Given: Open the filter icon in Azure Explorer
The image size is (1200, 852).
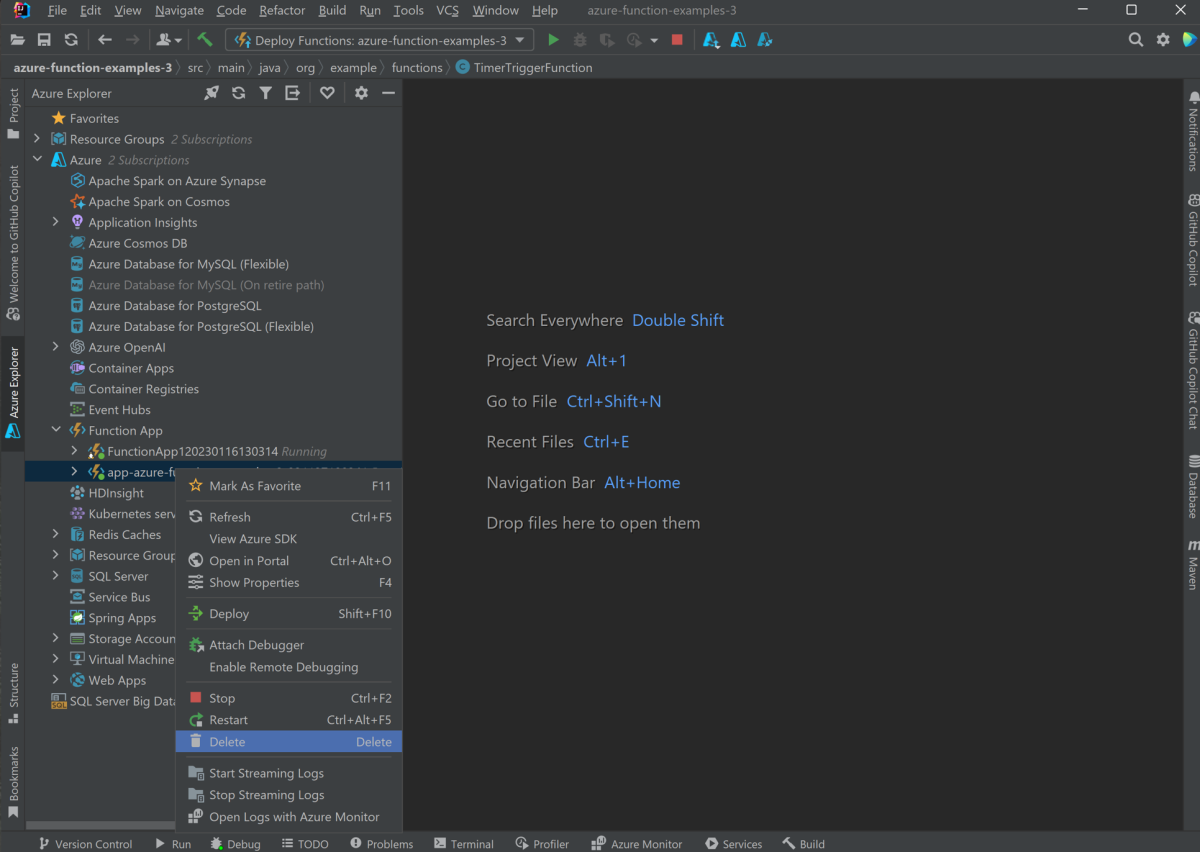Looking at the screenshot, I should (x=265, y=92).
